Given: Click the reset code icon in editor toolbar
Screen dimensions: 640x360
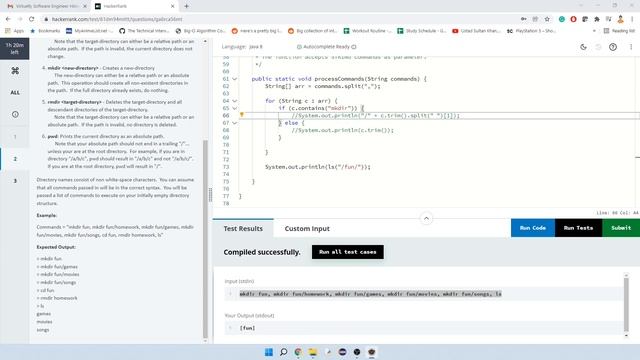Looking at the screenshot, I should click(x=598, y=47).
